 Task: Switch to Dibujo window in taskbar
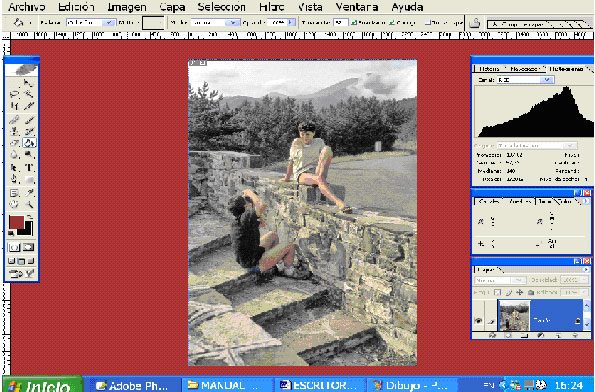click(x=412, y=386)
